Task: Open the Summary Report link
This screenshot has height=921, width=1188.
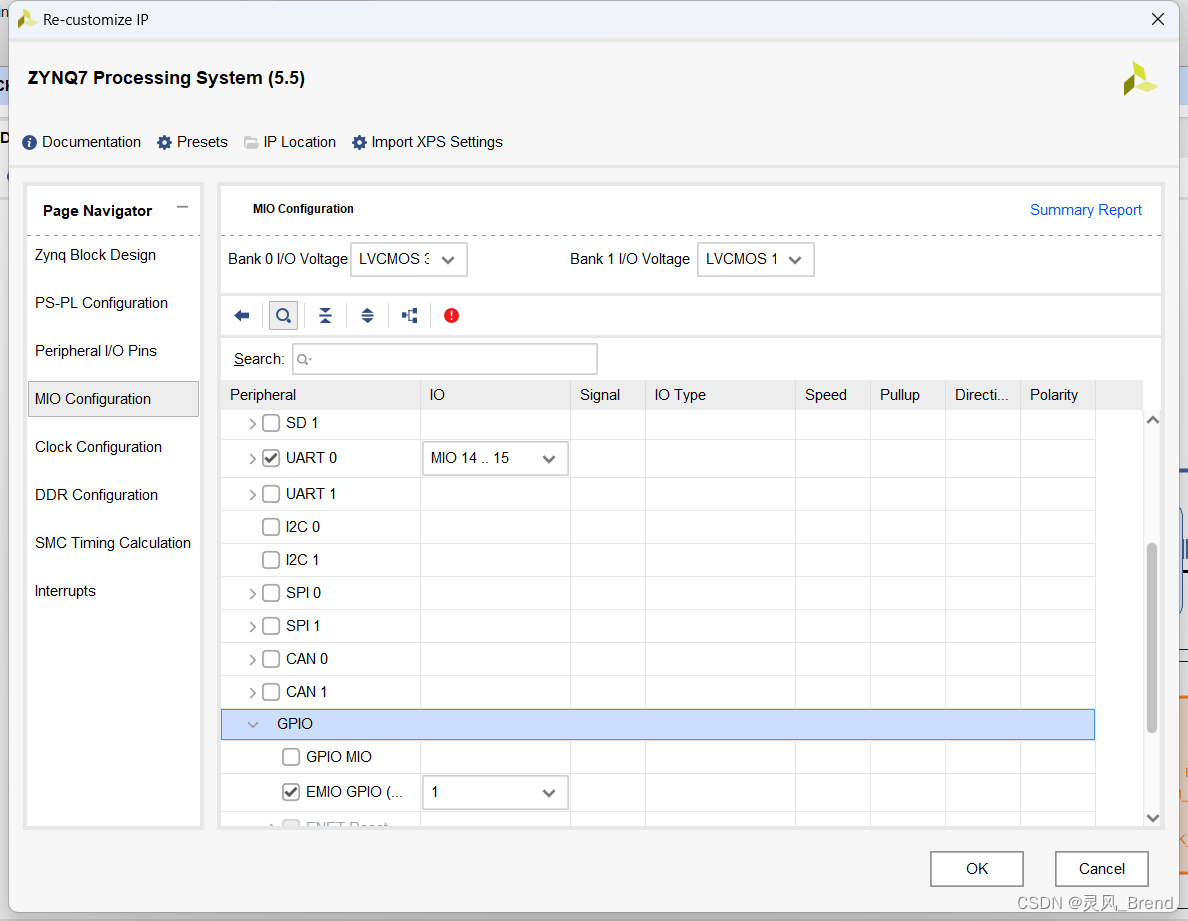Action: tap(1086, 210)
